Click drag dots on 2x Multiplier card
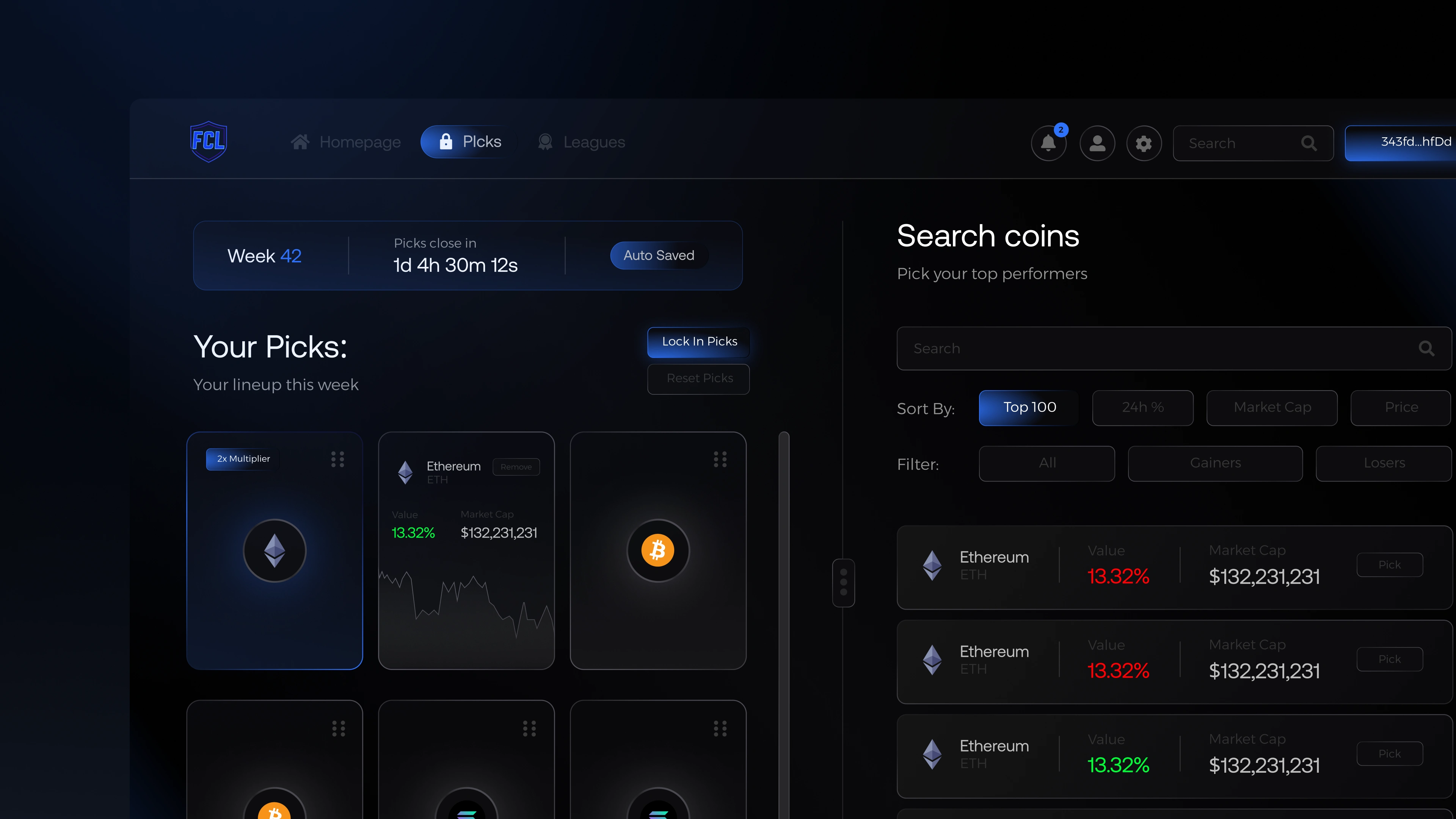Screen dimensions: 1456x819 tap(337, 459)
